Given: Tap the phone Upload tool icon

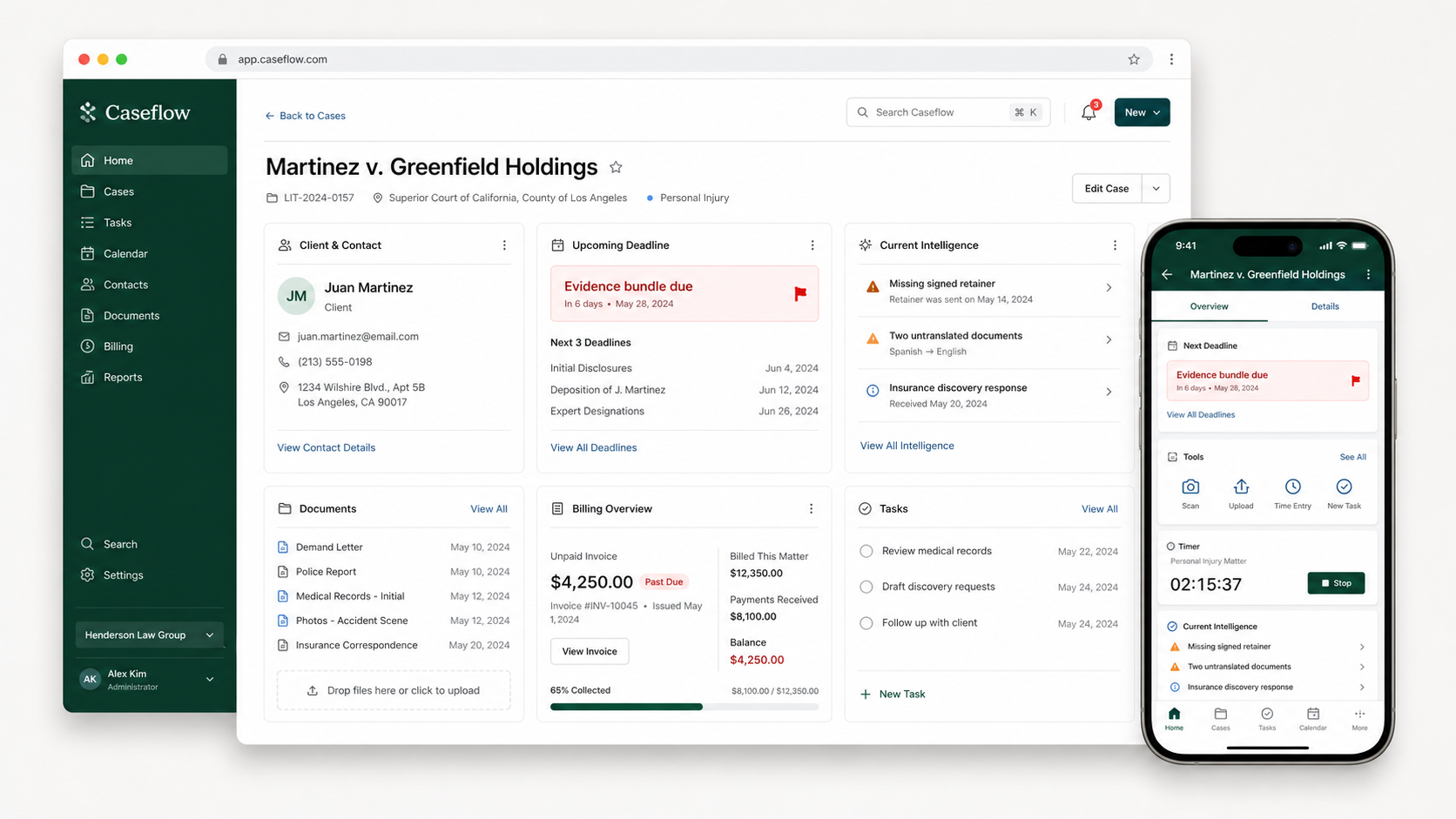Looking at the screenshot, I should [x=1241, y=487].
